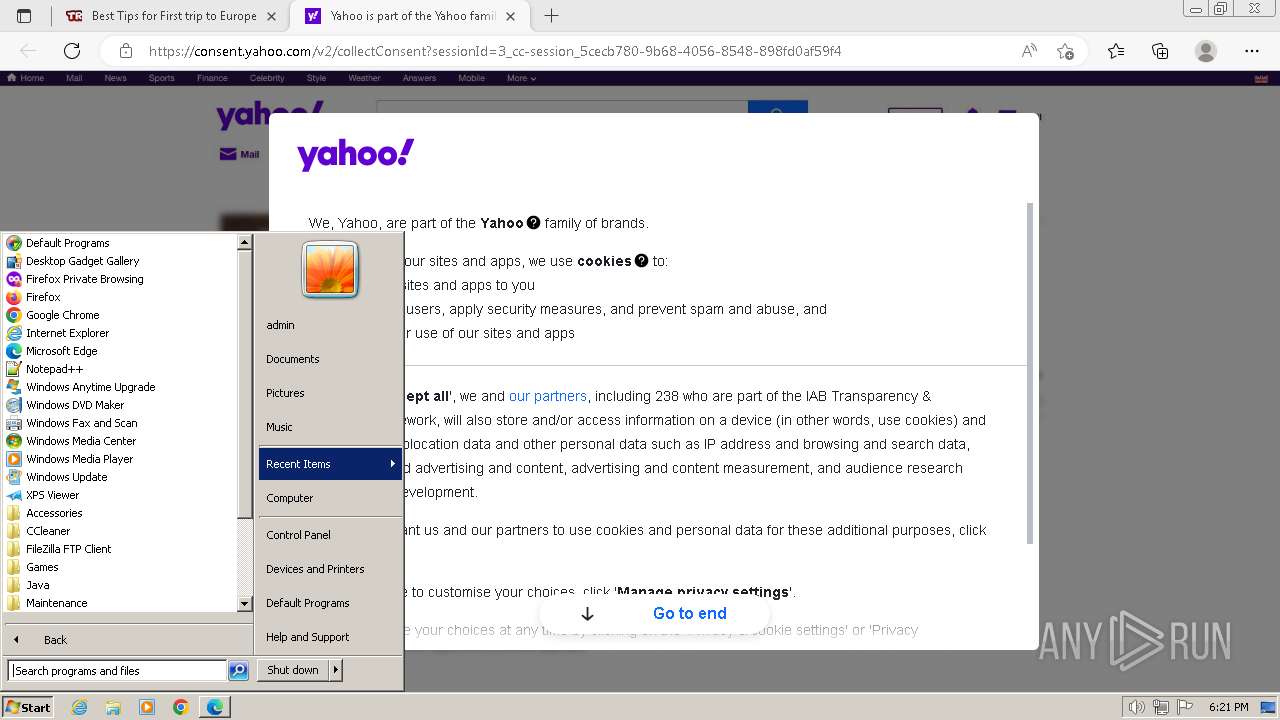Open Edge Settings and more menu

point(1252,51)
